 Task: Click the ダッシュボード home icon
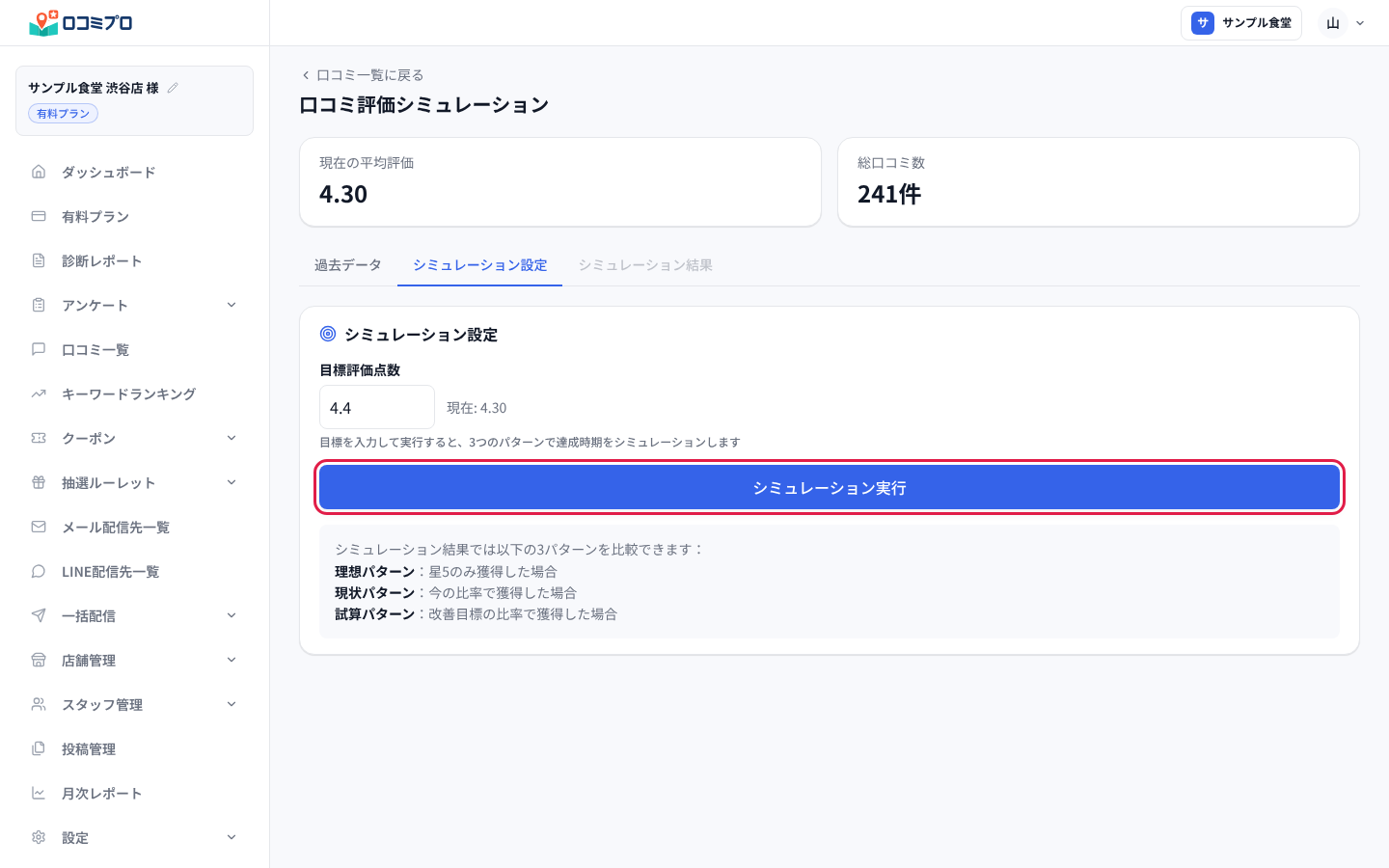(39, 172)
